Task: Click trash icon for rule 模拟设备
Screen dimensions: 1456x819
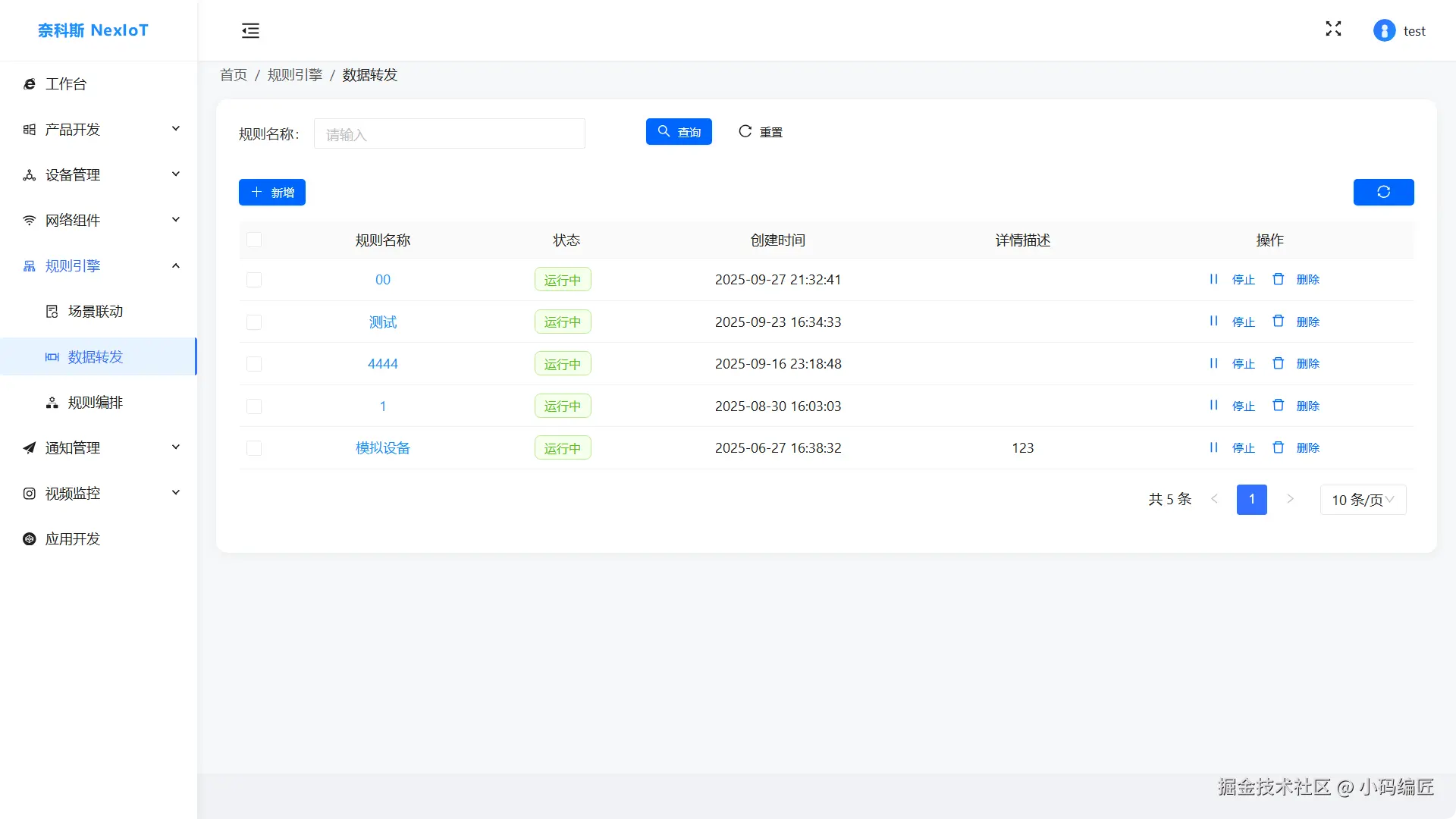Action: click(1278, 447)
